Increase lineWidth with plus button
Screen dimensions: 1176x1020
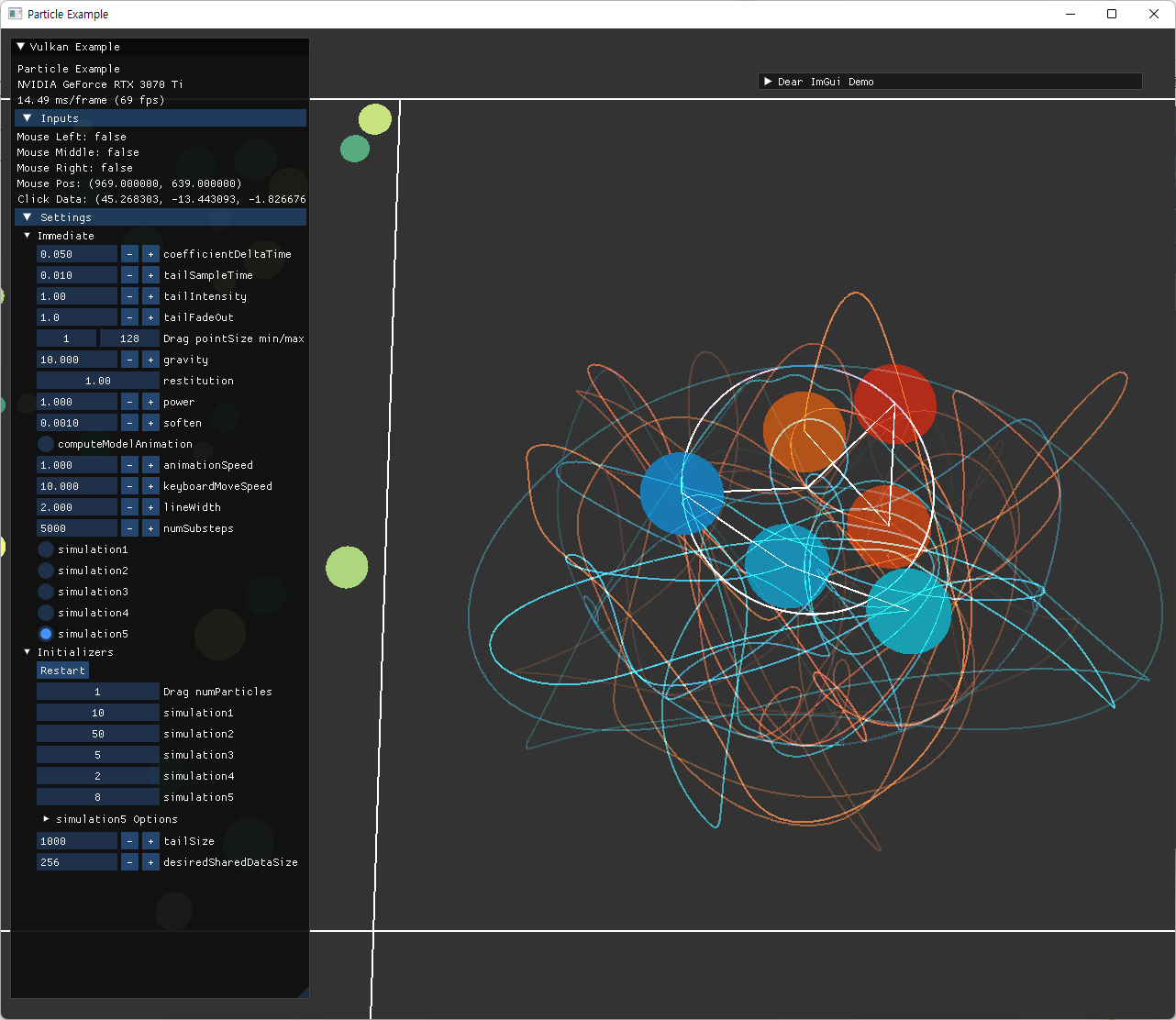tap(150, 507)
